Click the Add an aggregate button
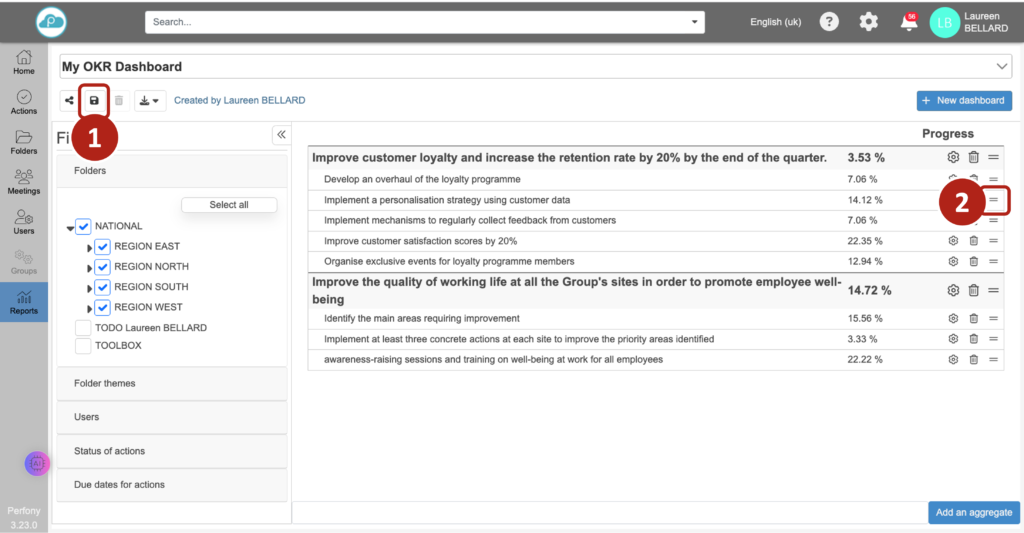This screenshot has height=533, width=1024. (973, 513)
